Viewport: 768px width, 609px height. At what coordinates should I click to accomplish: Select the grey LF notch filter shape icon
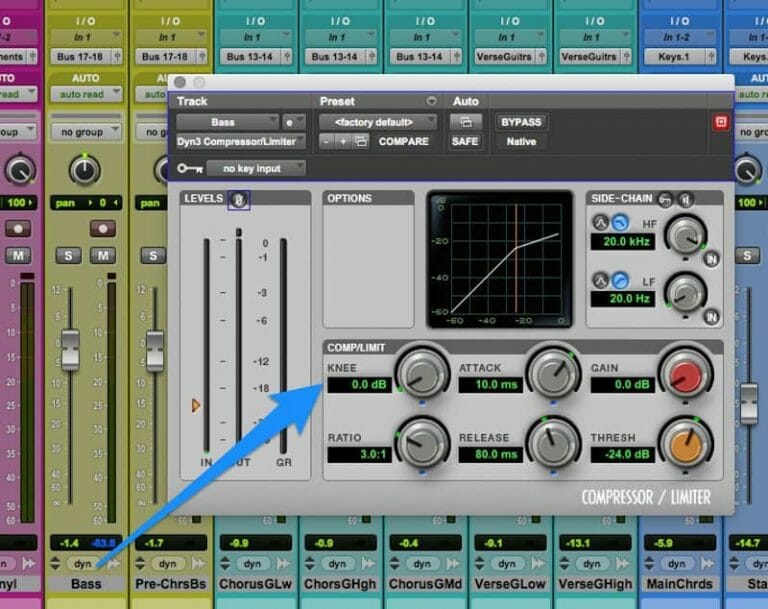601,281
